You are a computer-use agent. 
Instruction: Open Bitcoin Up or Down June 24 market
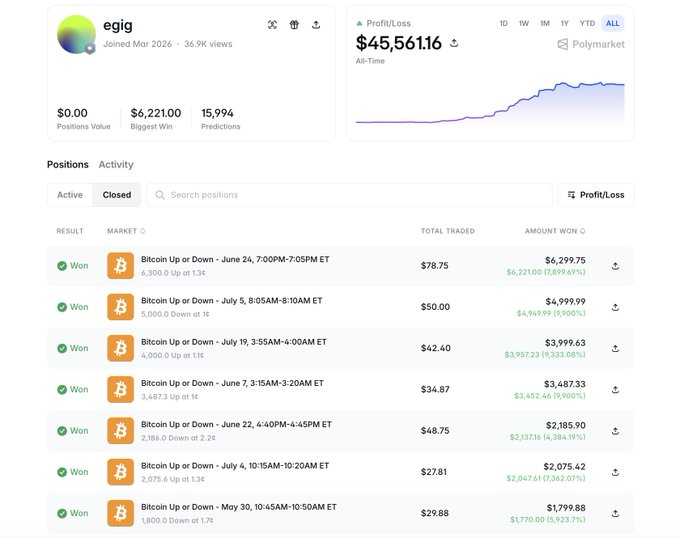point(235,259)
